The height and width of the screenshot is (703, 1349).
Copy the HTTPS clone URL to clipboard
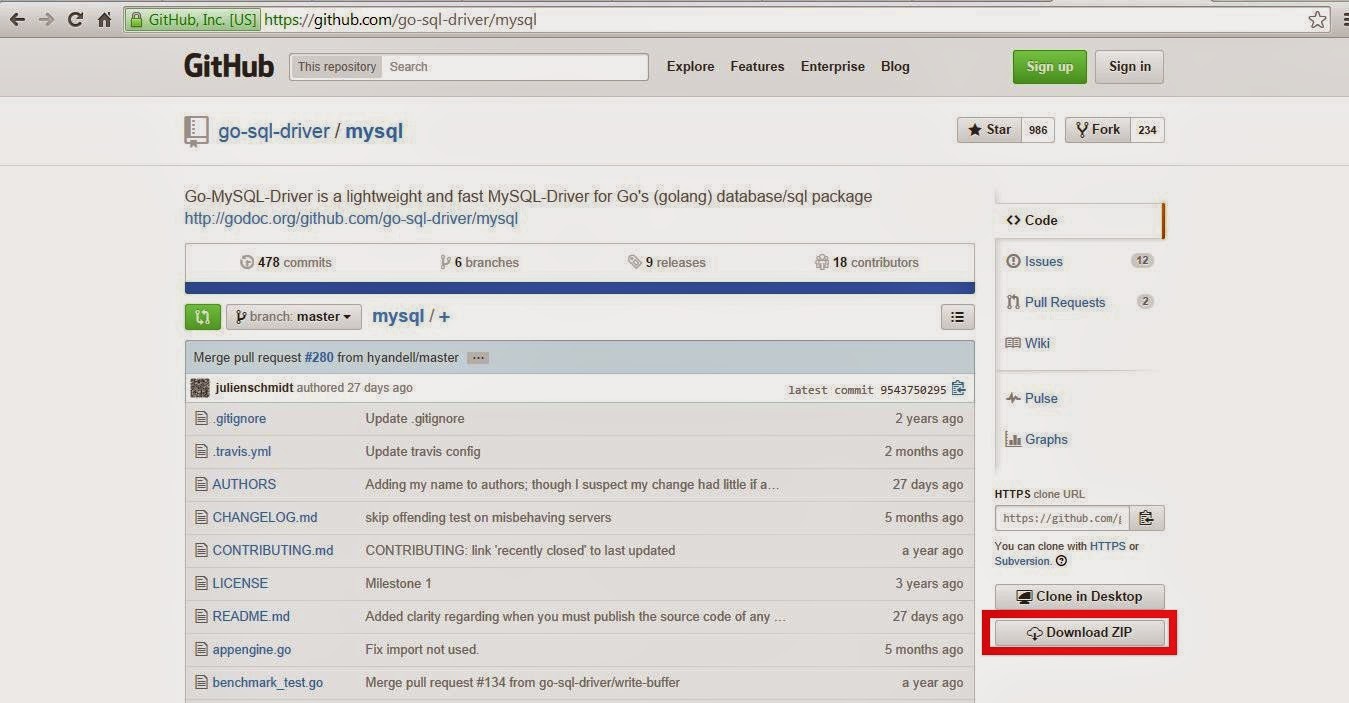(x=1146, y=518)
